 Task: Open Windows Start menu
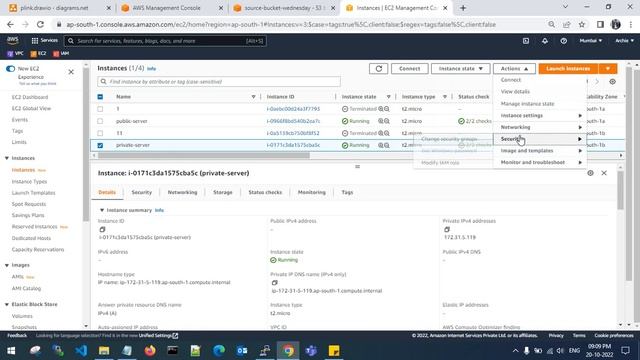pyautogui.click(x=11, y=351)
